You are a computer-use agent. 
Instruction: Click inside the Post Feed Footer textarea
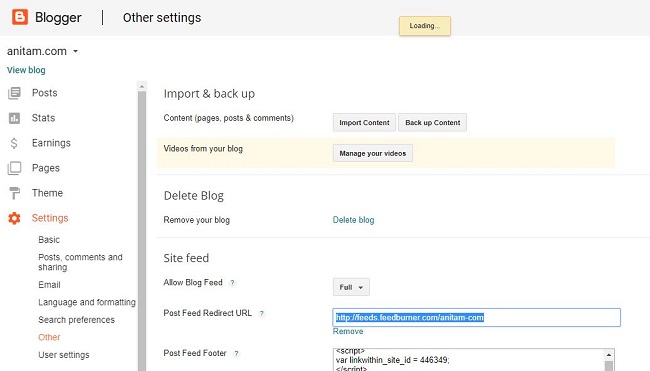point(468,360)
